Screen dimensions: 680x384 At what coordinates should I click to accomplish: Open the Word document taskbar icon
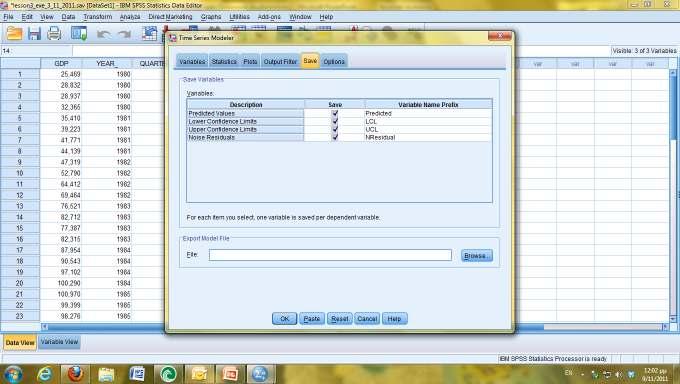point(137,374)
